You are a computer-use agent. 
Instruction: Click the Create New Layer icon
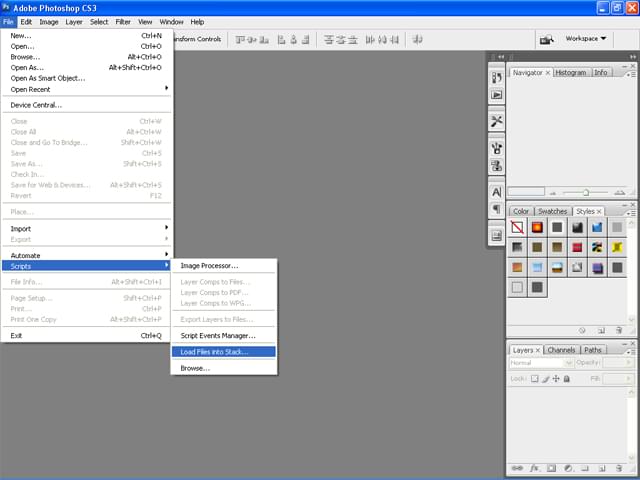[x=602, y=468]
